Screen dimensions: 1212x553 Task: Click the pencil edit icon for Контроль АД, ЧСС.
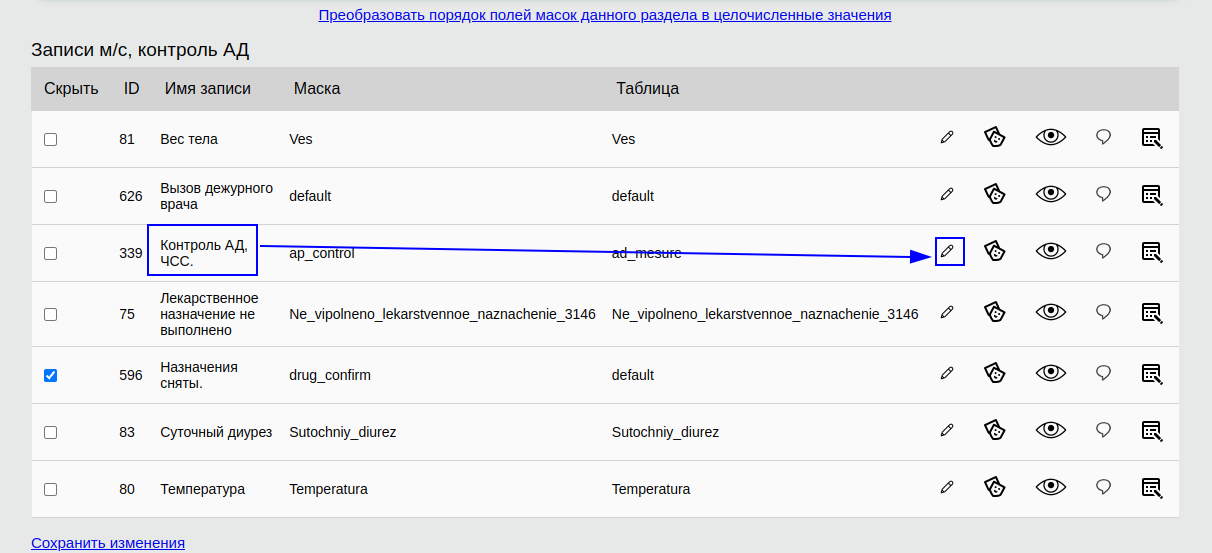click(x=947, y=251)
